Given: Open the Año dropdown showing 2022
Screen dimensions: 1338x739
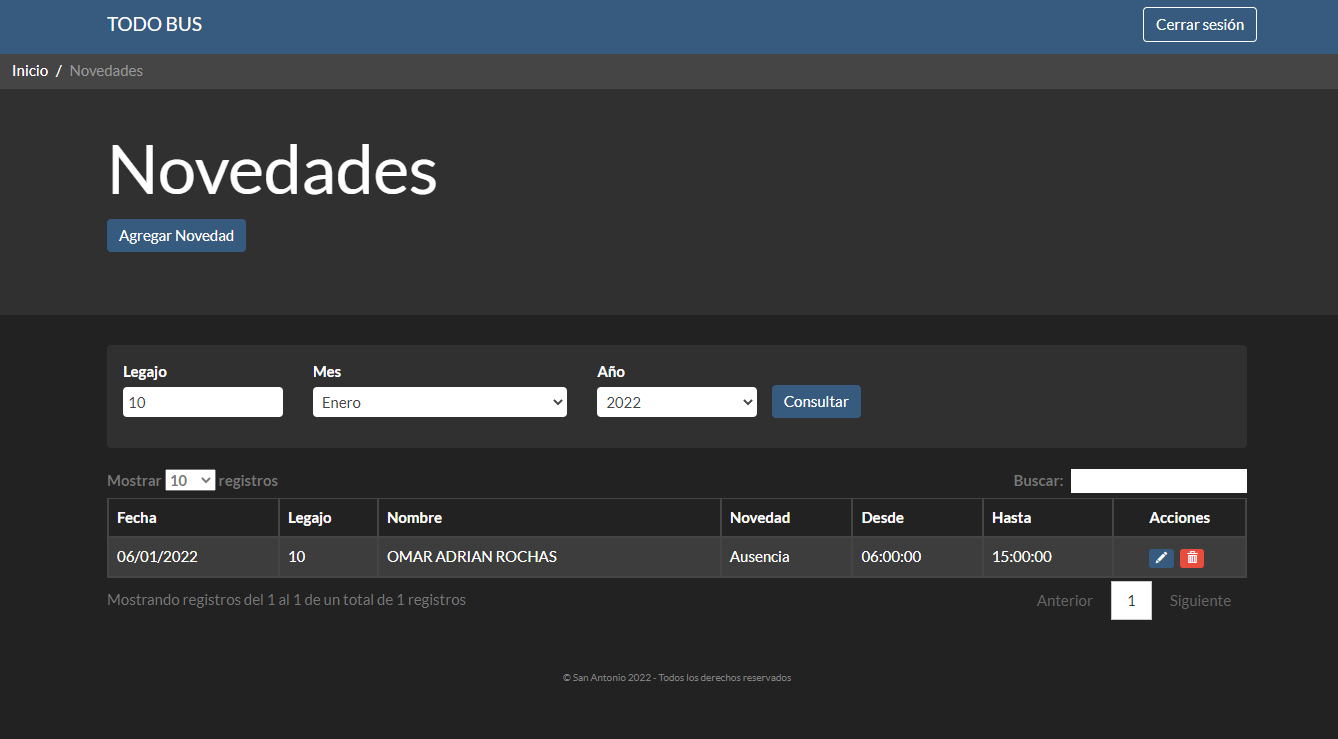Looking at the screenshot, I should [x=676, y=402].
